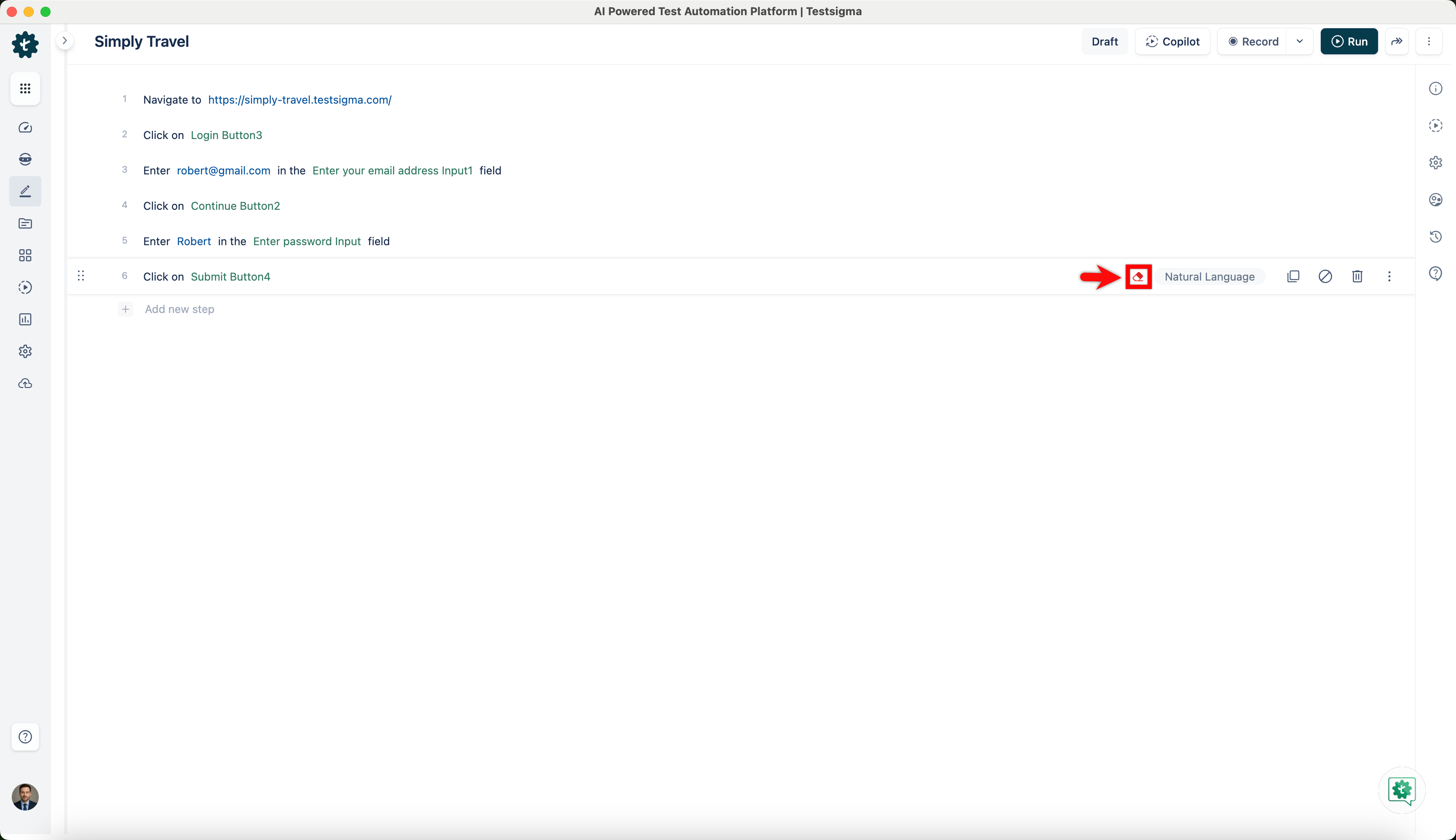This screenshot has width=1456, height=840.
Task: Click the simply-travel.testsigma.com URL link
Action: click(x=300, y=100)
